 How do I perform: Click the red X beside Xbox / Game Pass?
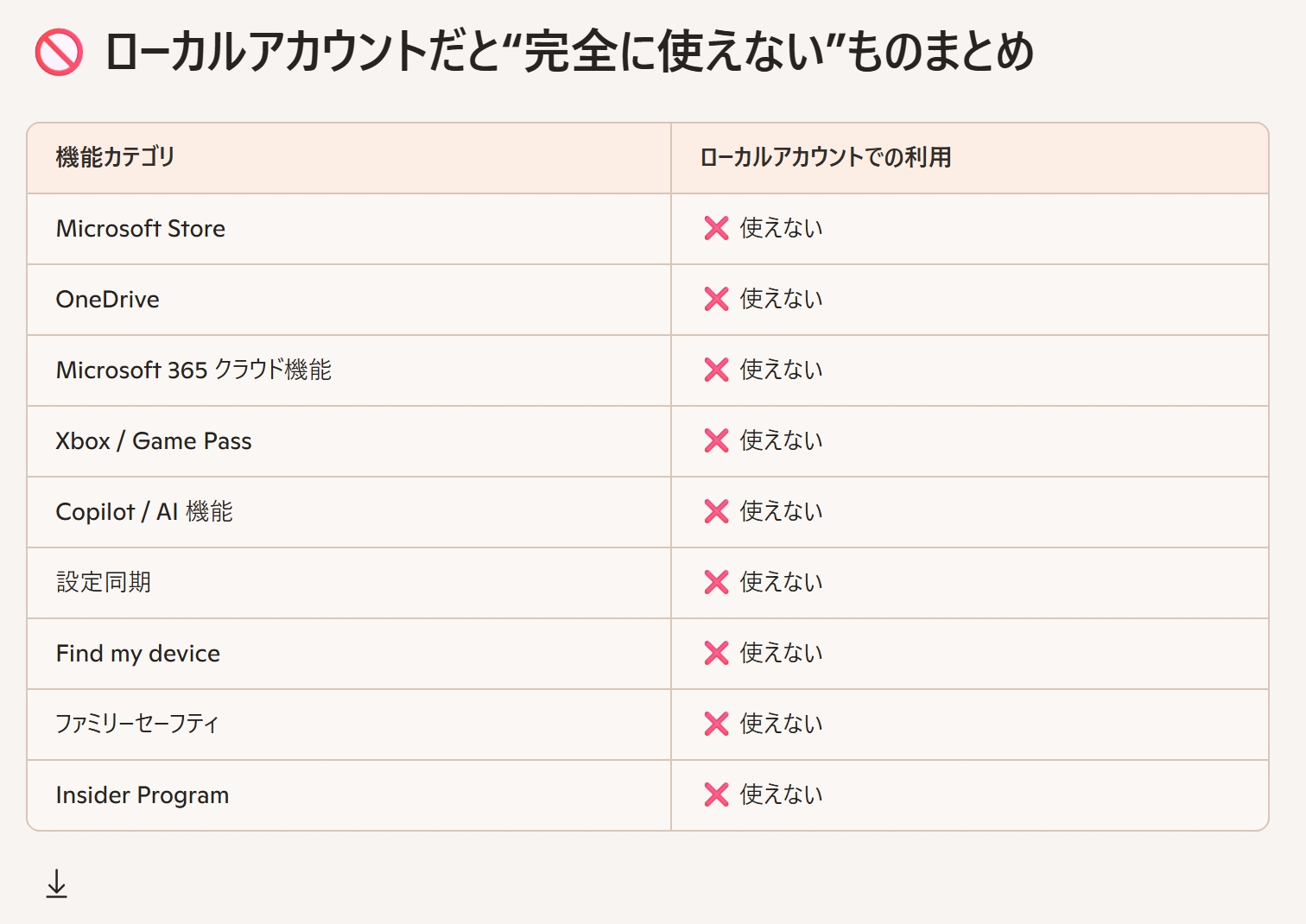click(717, 440)
